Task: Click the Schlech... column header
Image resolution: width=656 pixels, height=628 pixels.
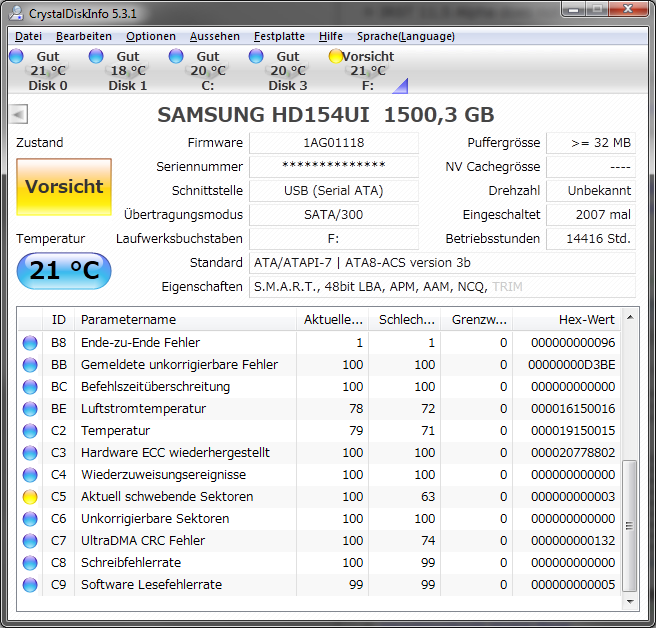Action: pyautogui.click(x=405, y=320)
